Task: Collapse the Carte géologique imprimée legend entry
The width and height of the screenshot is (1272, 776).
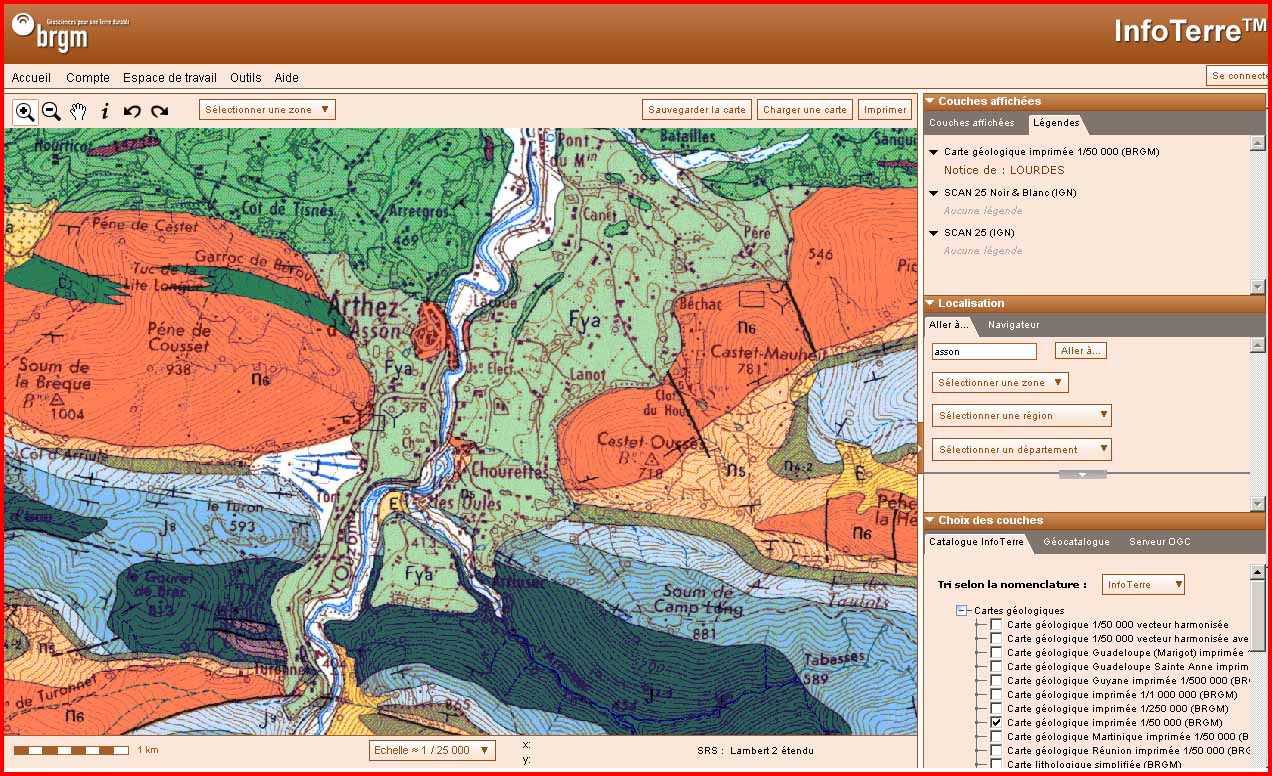Action: coord(934,152)
